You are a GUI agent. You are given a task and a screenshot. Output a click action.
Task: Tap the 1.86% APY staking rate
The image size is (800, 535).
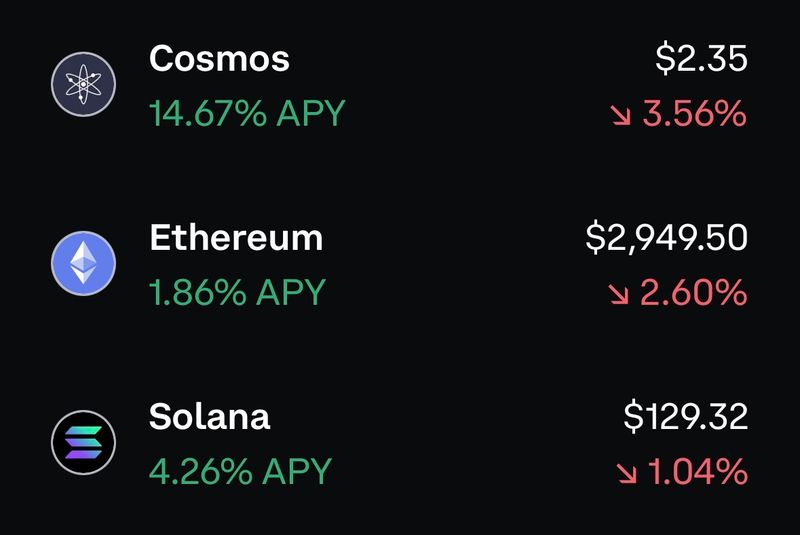[x=237, y=292]
